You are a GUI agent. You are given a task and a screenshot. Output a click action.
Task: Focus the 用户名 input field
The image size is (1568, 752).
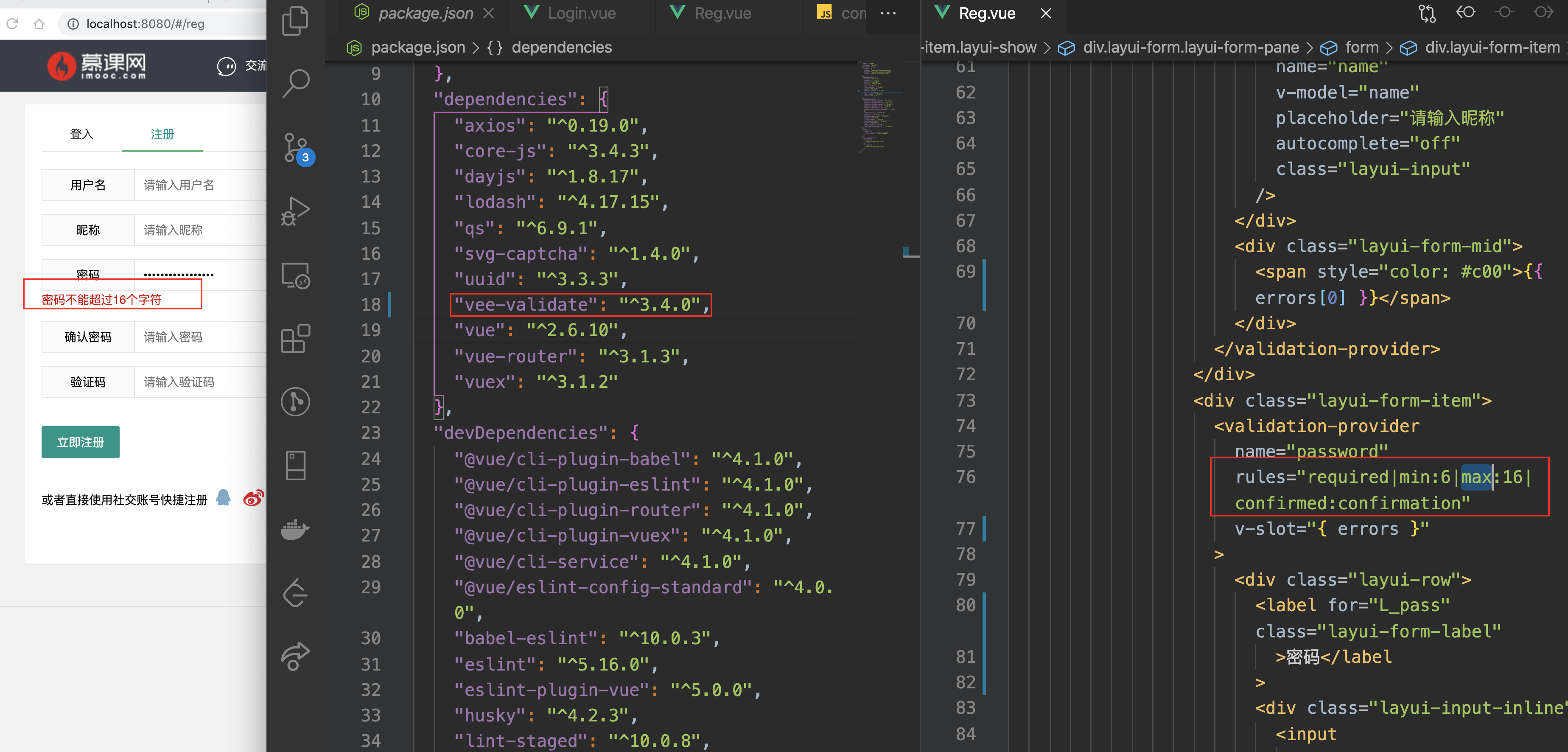pyautogui.click(x=200, y=185)
